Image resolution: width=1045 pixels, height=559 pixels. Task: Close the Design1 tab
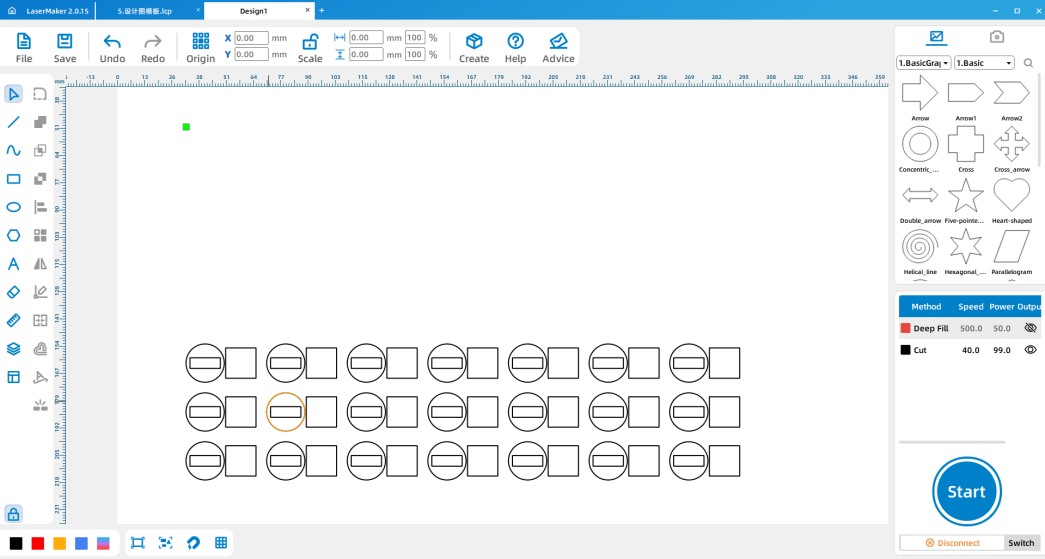coord(307,10)
